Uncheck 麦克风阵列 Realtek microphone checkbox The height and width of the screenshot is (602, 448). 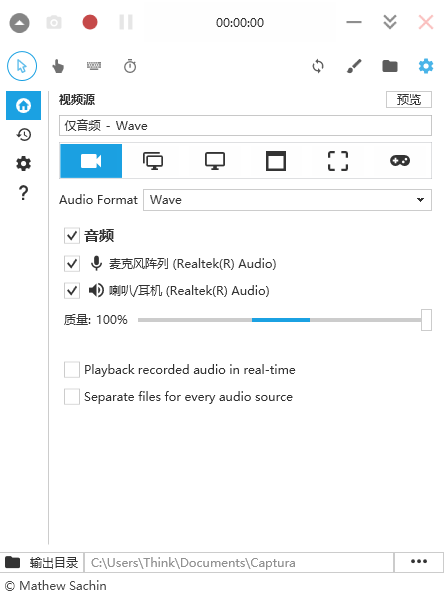click(x=72, y=264)
